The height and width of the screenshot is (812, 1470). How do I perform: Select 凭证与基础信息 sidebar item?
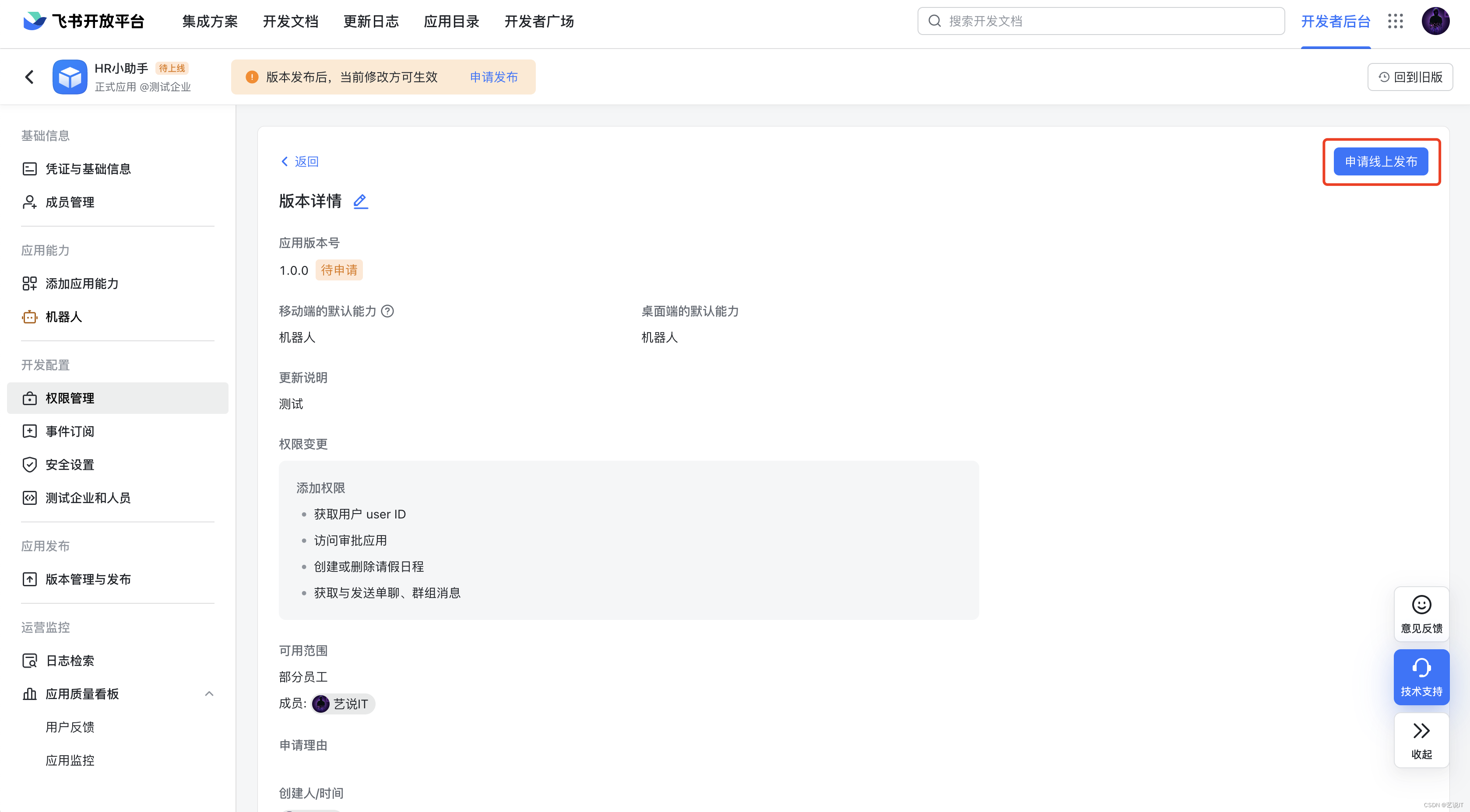(88, 169)
